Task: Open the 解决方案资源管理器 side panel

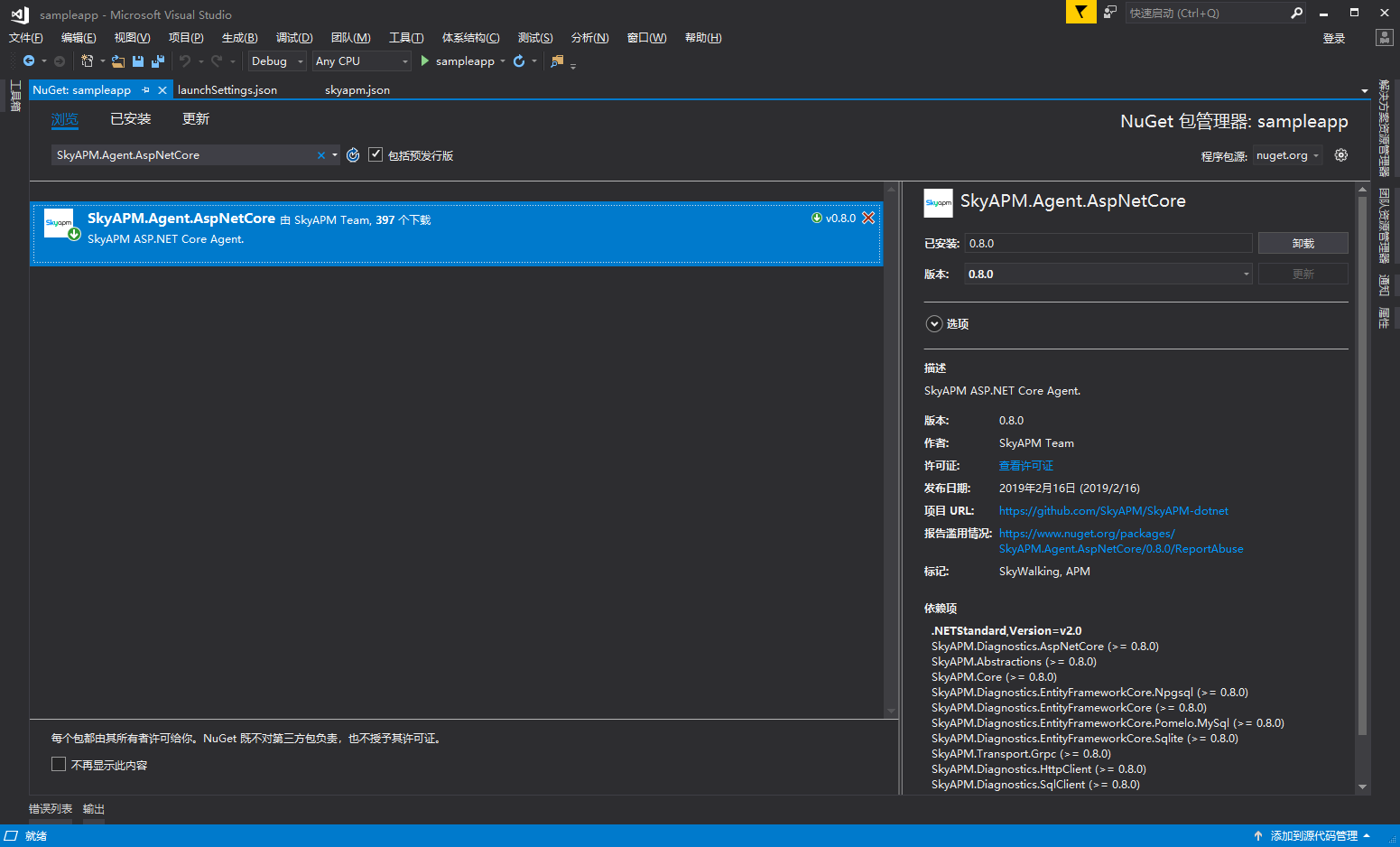Action: click(x=1384, y=127)
